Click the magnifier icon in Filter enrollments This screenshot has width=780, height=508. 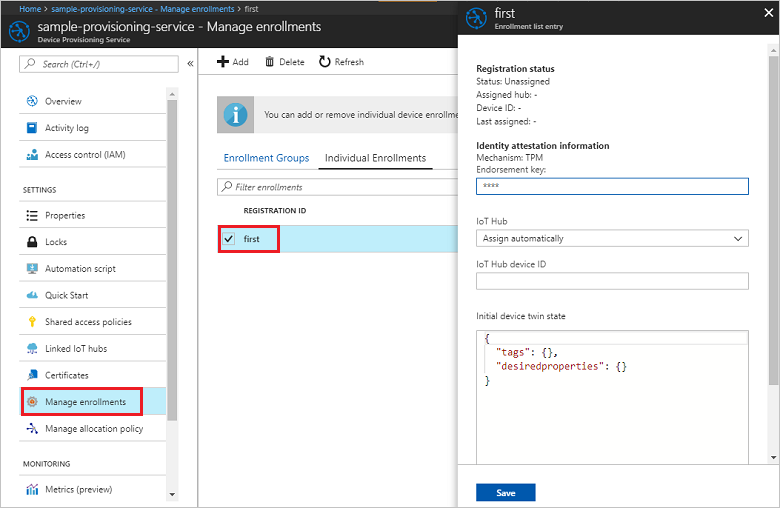tap(227, 187)
